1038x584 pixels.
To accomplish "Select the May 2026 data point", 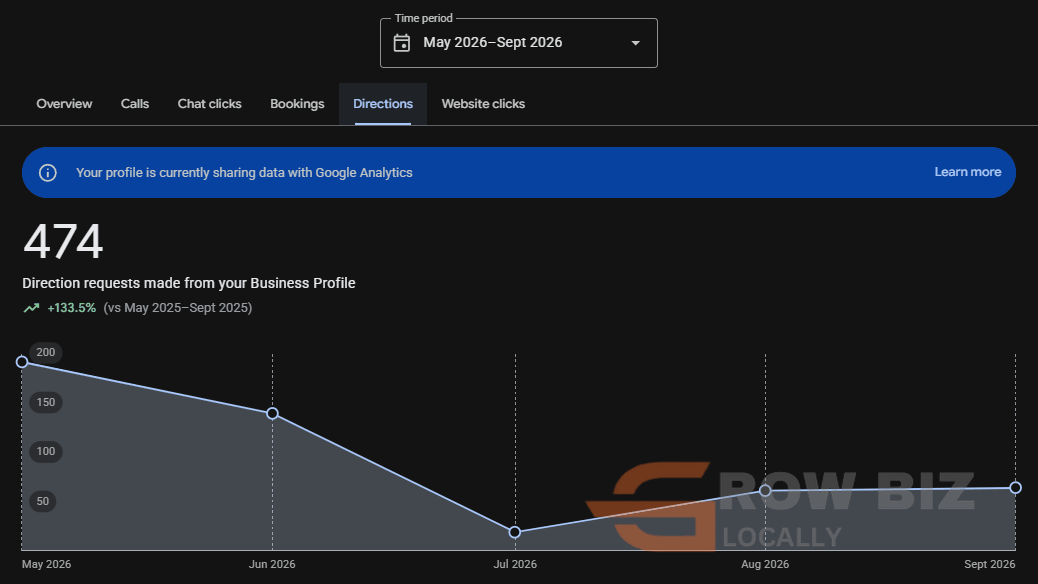I will [x=22, y=362].
